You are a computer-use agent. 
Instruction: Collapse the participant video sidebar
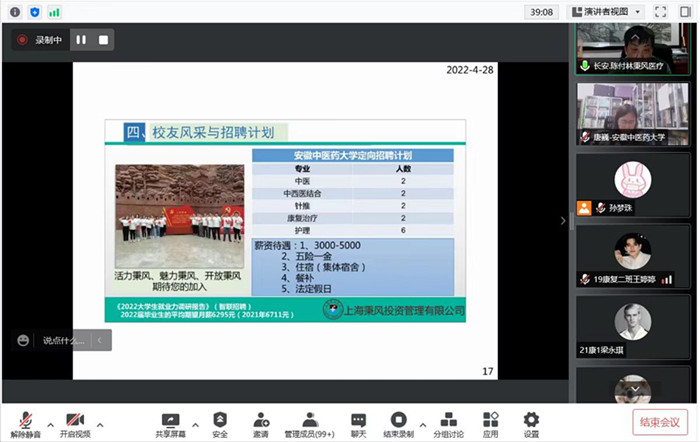point(562,220)
